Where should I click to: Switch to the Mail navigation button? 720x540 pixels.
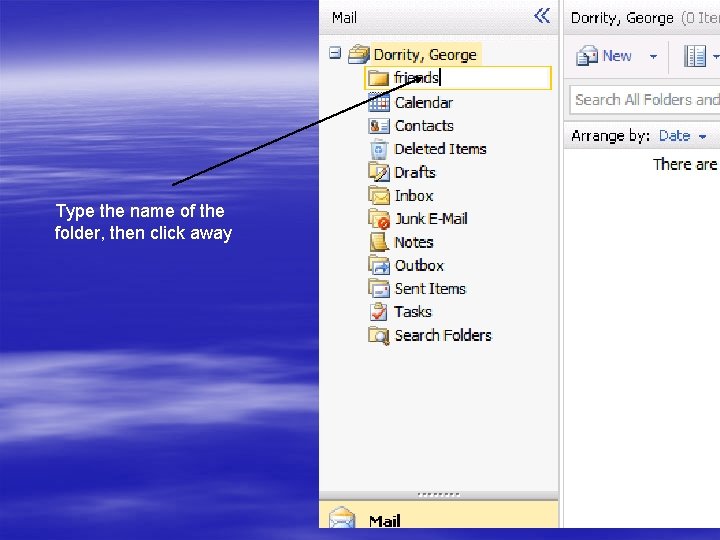pos(439,514)
